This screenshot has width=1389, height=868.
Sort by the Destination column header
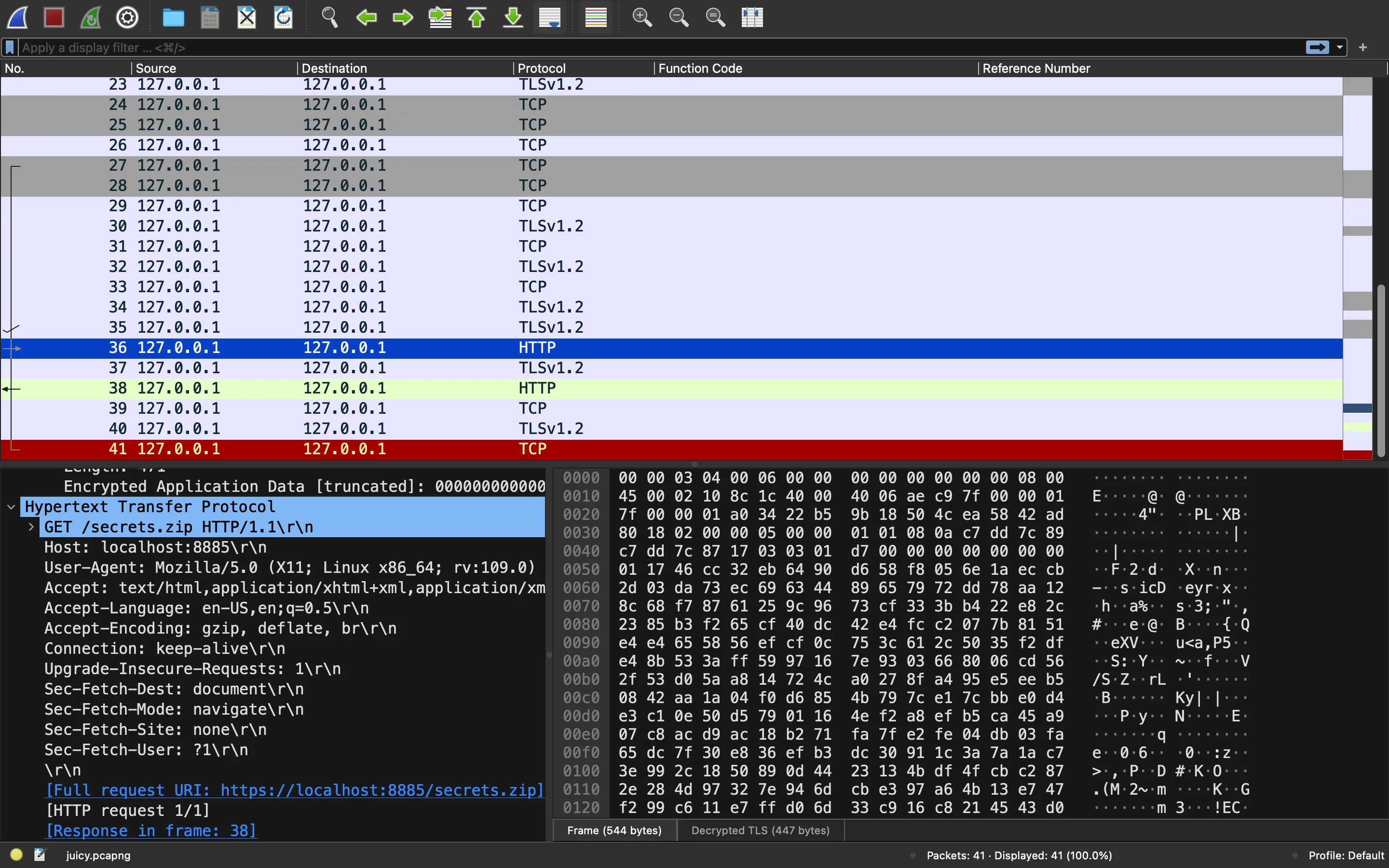point(405,68)
